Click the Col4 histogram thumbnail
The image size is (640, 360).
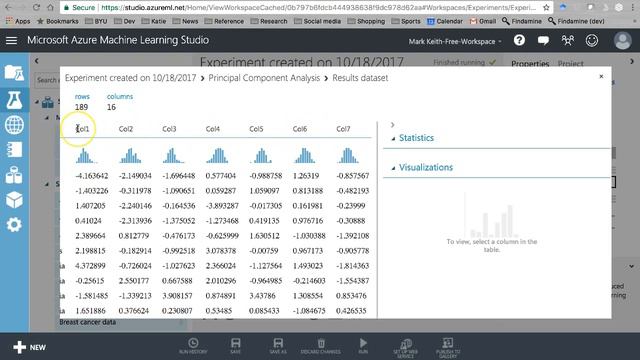pyautogui.click(x=217, y=156)
